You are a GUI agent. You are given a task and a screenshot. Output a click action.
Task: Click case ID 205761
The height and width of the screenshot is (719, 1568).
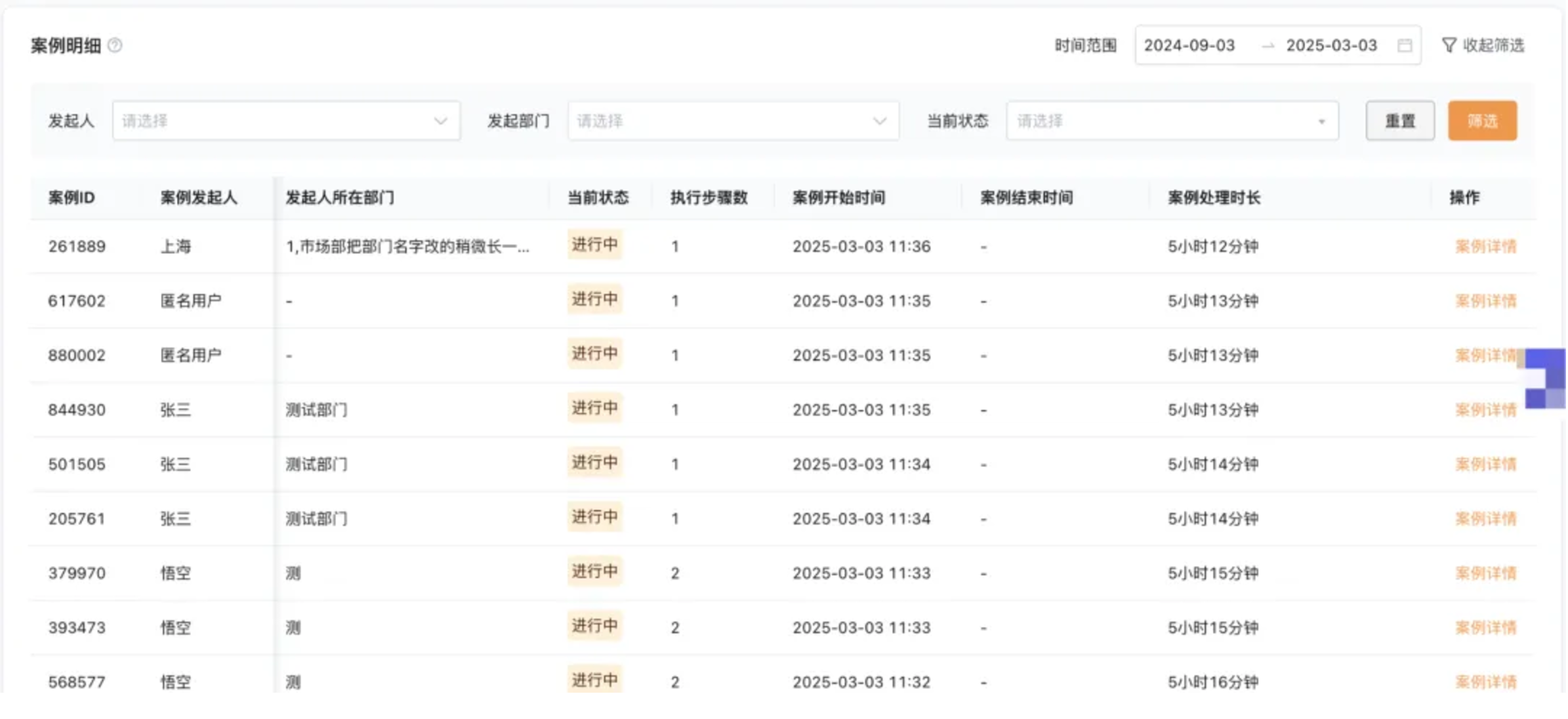point(77,519)
